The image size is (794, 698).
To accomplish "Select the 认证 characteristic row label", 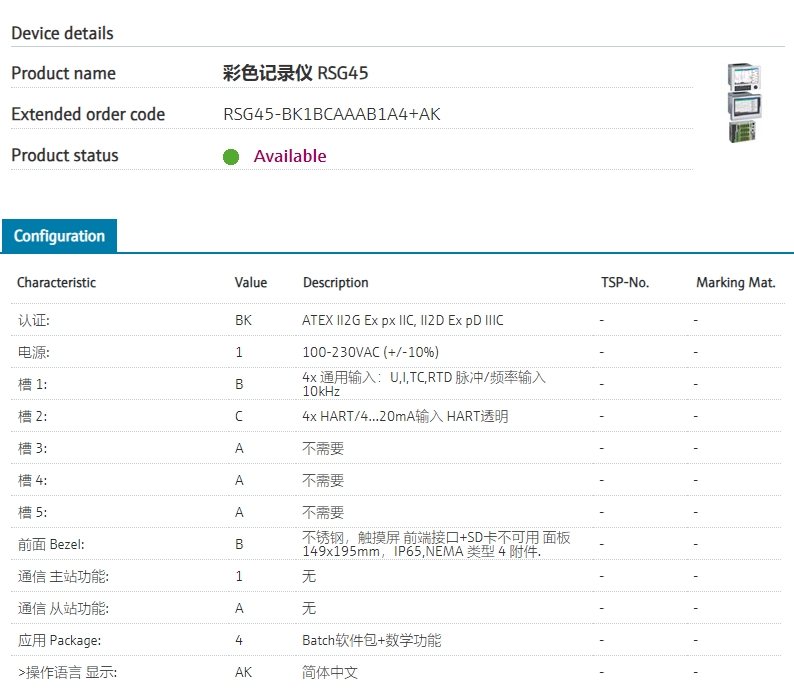I will point(33,320).
